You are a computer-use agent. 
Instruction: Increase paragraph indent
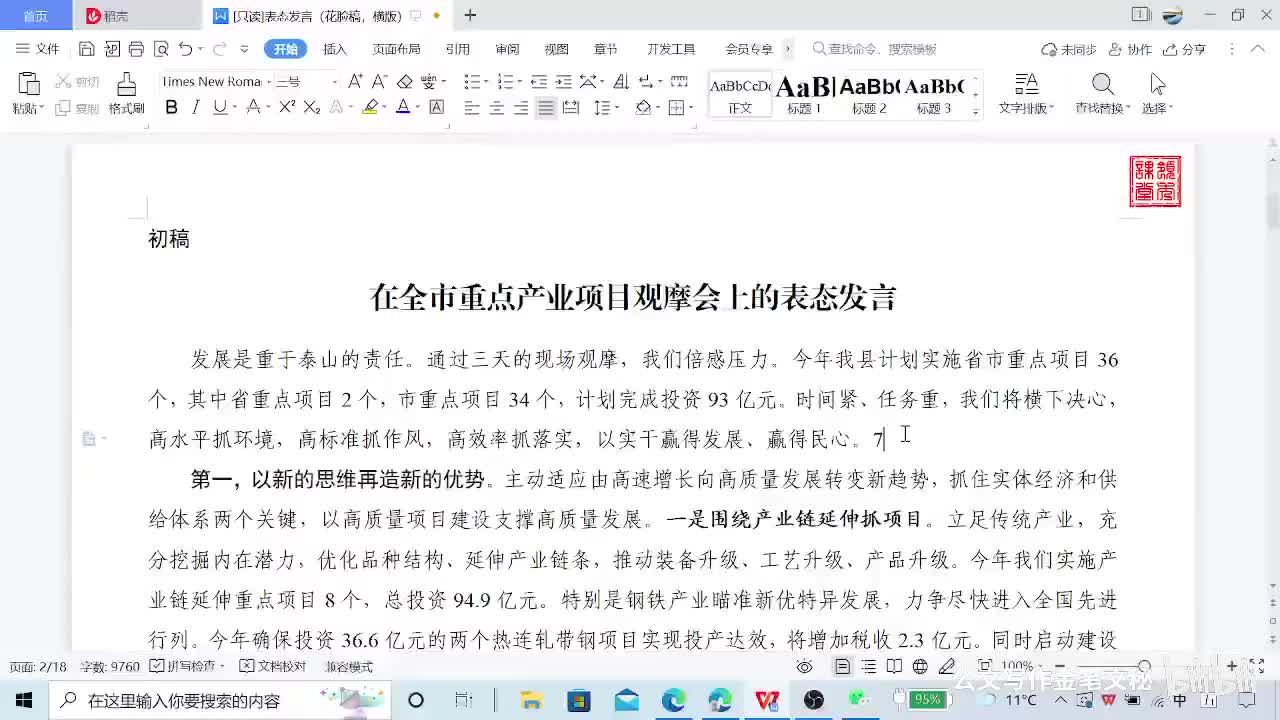click(563, 82)
